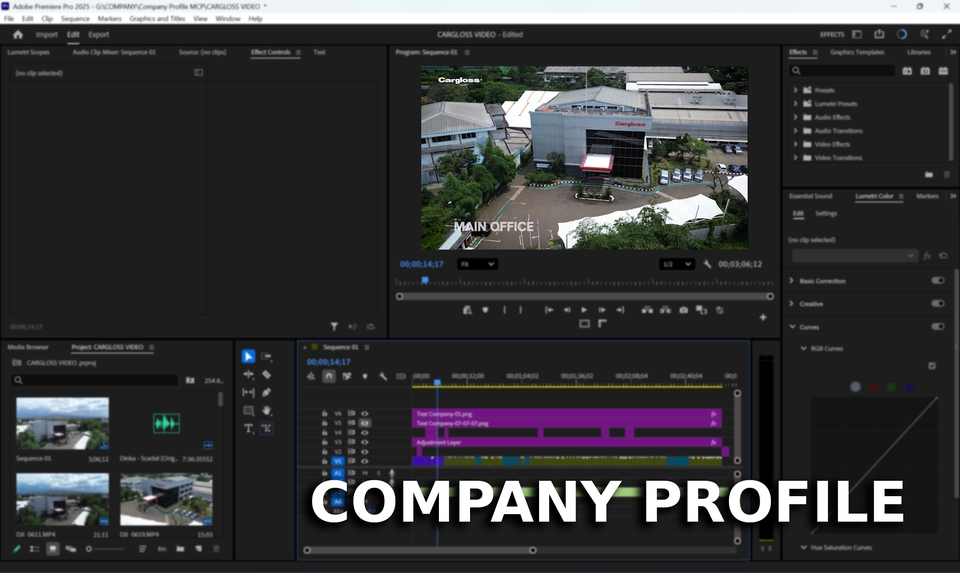This screenshot has width=960, height=573.
Task: Open the Sequence menu
Action: (x=75, y=18)
